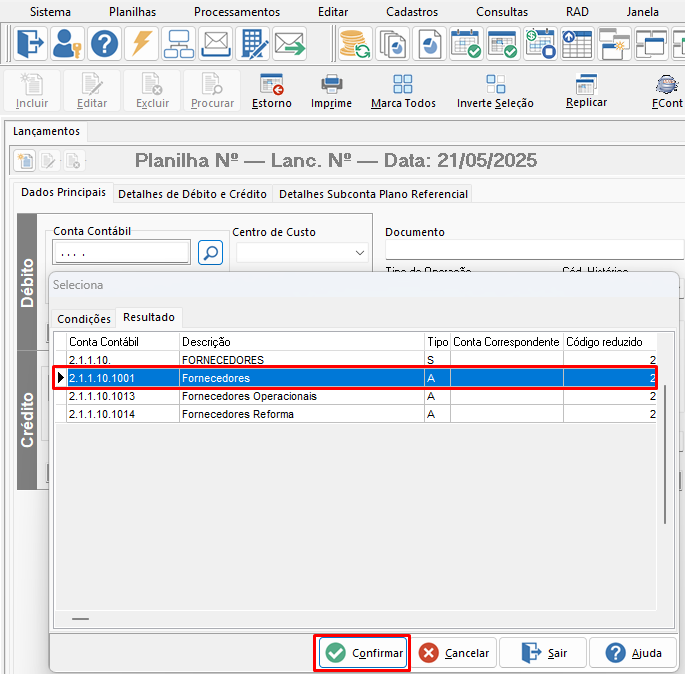This screenshot has height=674, width=685.
Task: Click the Conta Correspondente column header
Action: (506, 342)
